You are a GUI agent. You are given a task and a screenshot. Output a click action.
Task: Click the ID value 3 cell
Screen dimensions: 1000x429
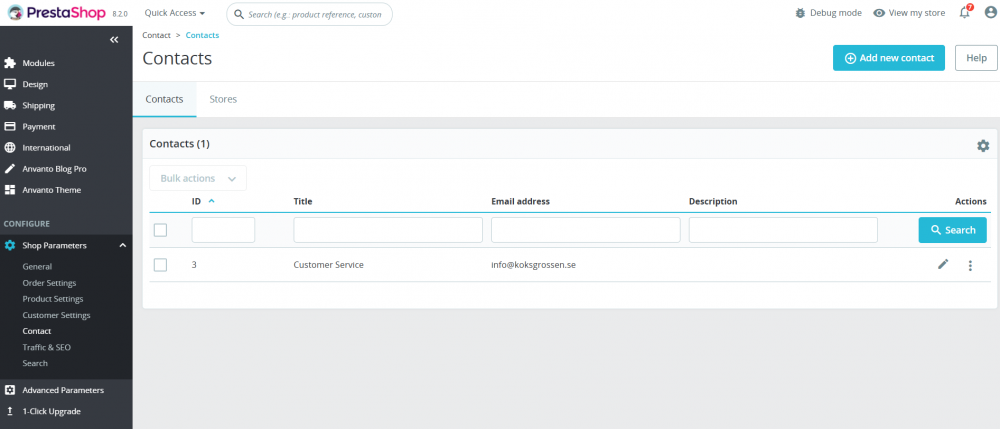pos(194,265)
